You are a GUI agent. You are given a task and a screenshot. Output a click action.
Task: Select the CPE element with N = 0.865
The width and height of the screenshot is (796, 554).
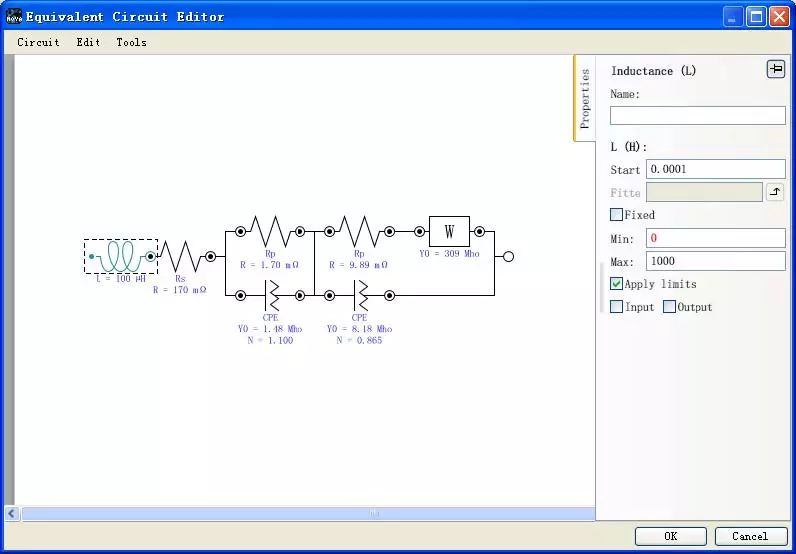click(359, 295)
